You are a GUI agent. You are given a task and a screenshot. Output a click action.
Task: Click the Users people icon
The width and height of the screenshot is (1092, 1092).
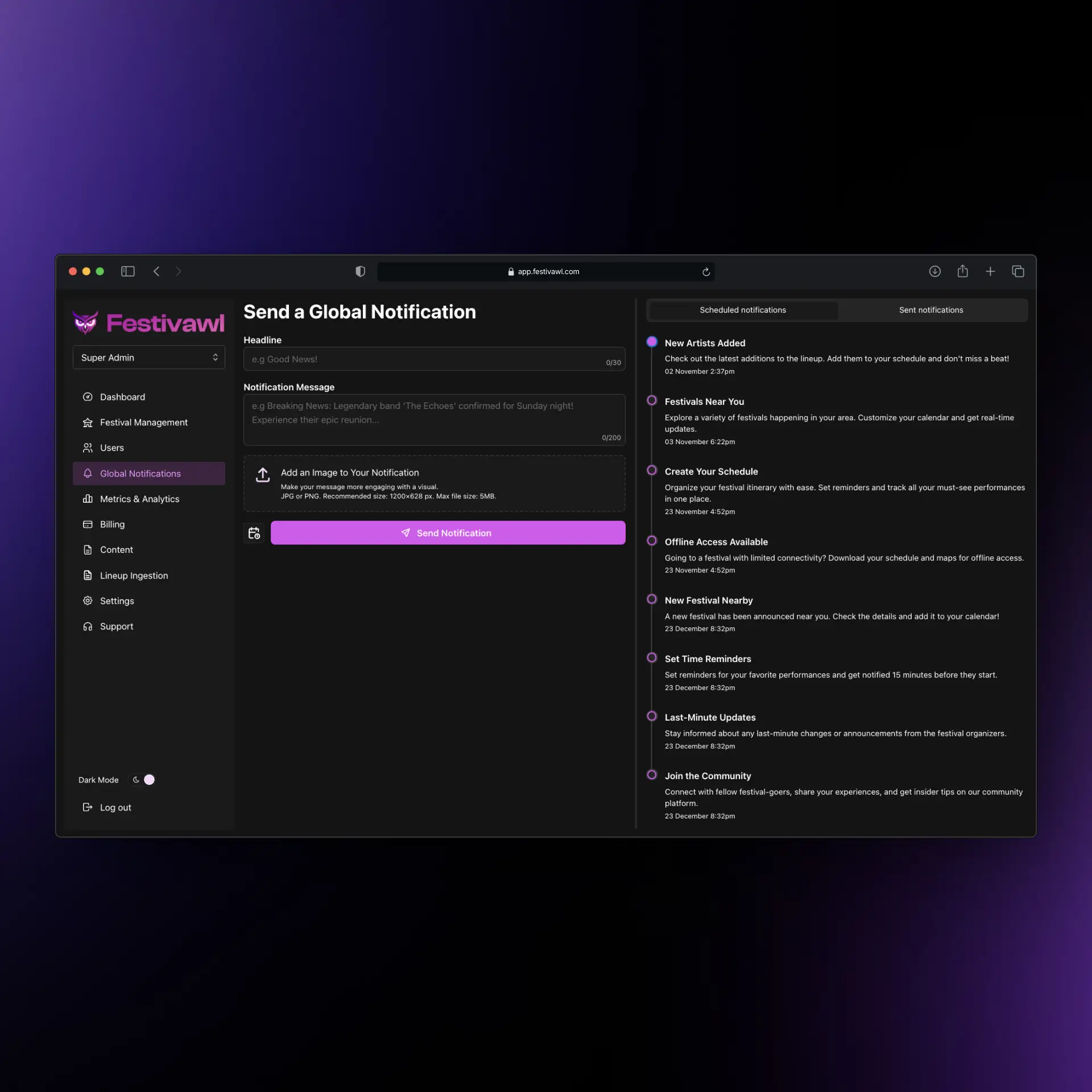(x=88, y=448)
